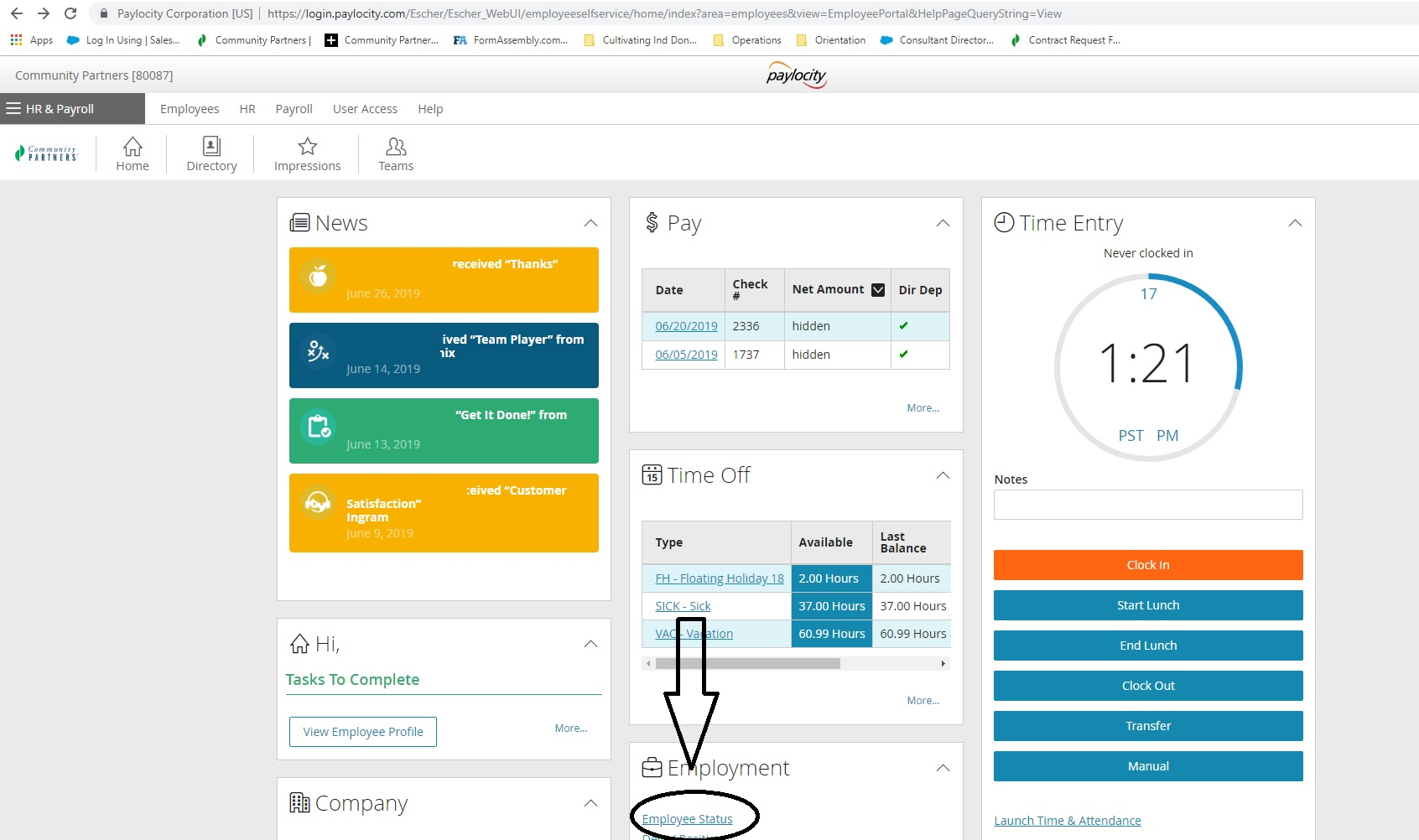Click the browser forward arrow

coord(44,13)
